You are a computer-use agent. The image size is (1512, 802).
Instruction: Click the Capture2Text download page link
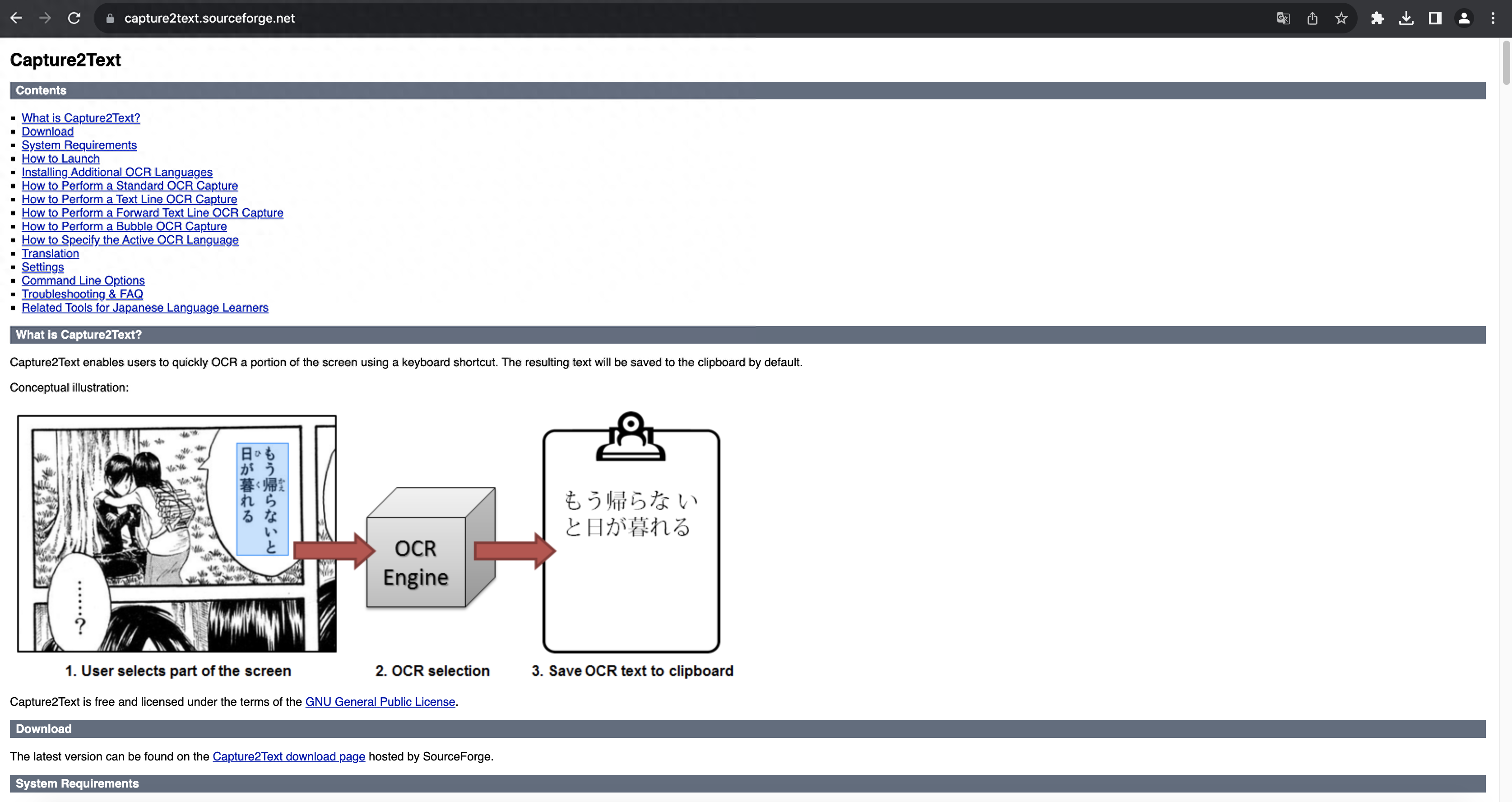[288, 756]
